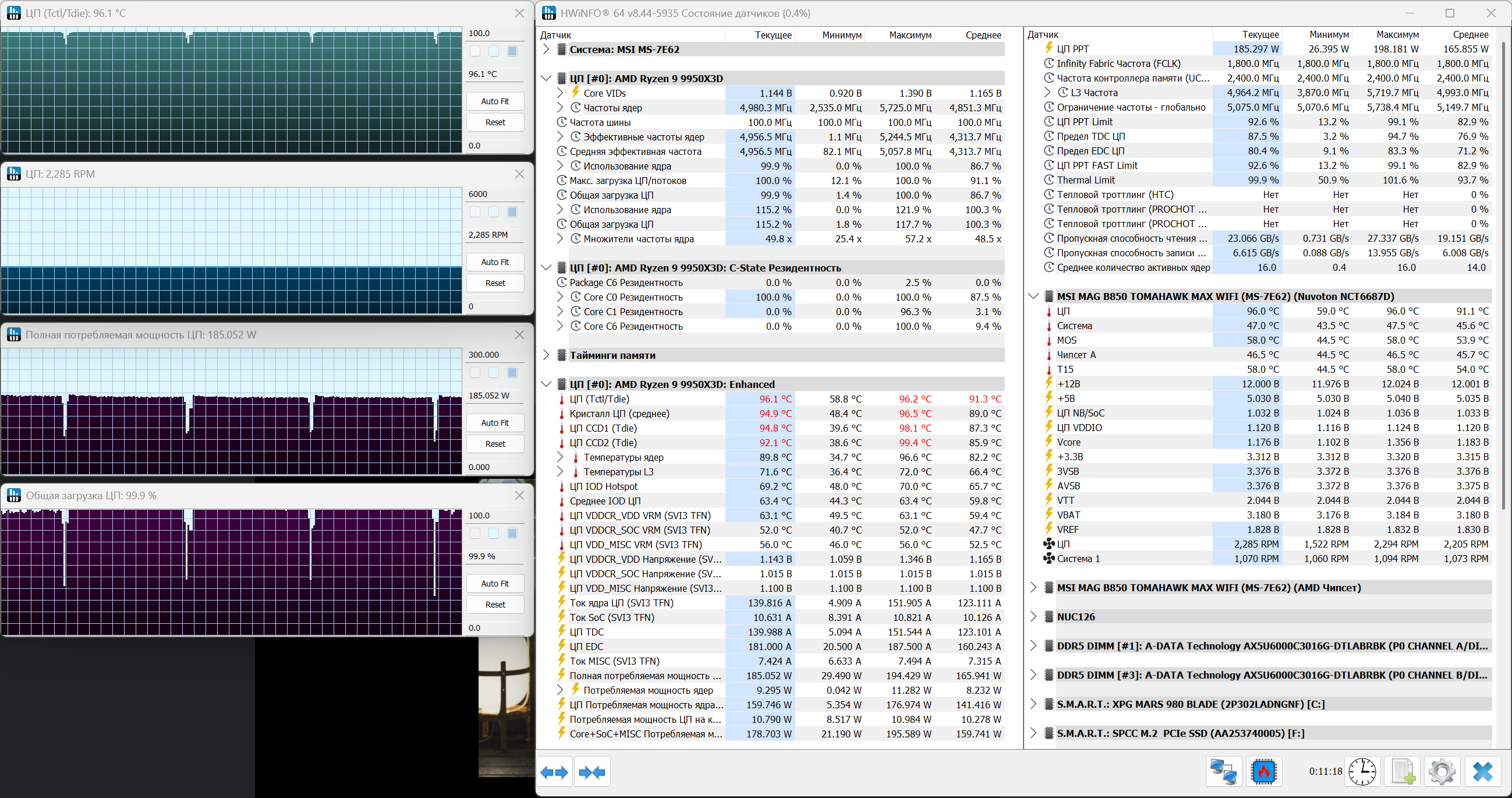Screen dimensions: 1512x798
Task: Click the remote network monitoring computers icon
Action: coord(1224,772)
